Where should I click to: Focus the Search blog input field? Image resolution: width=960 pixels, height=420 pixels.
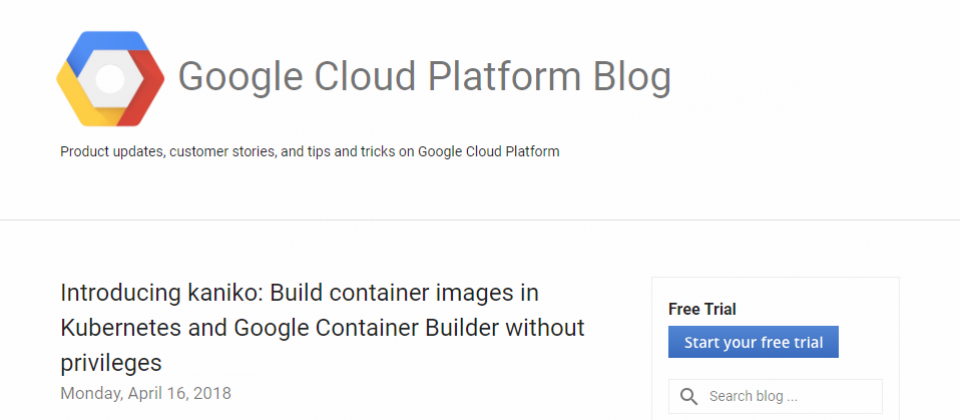tap(775, 396)
